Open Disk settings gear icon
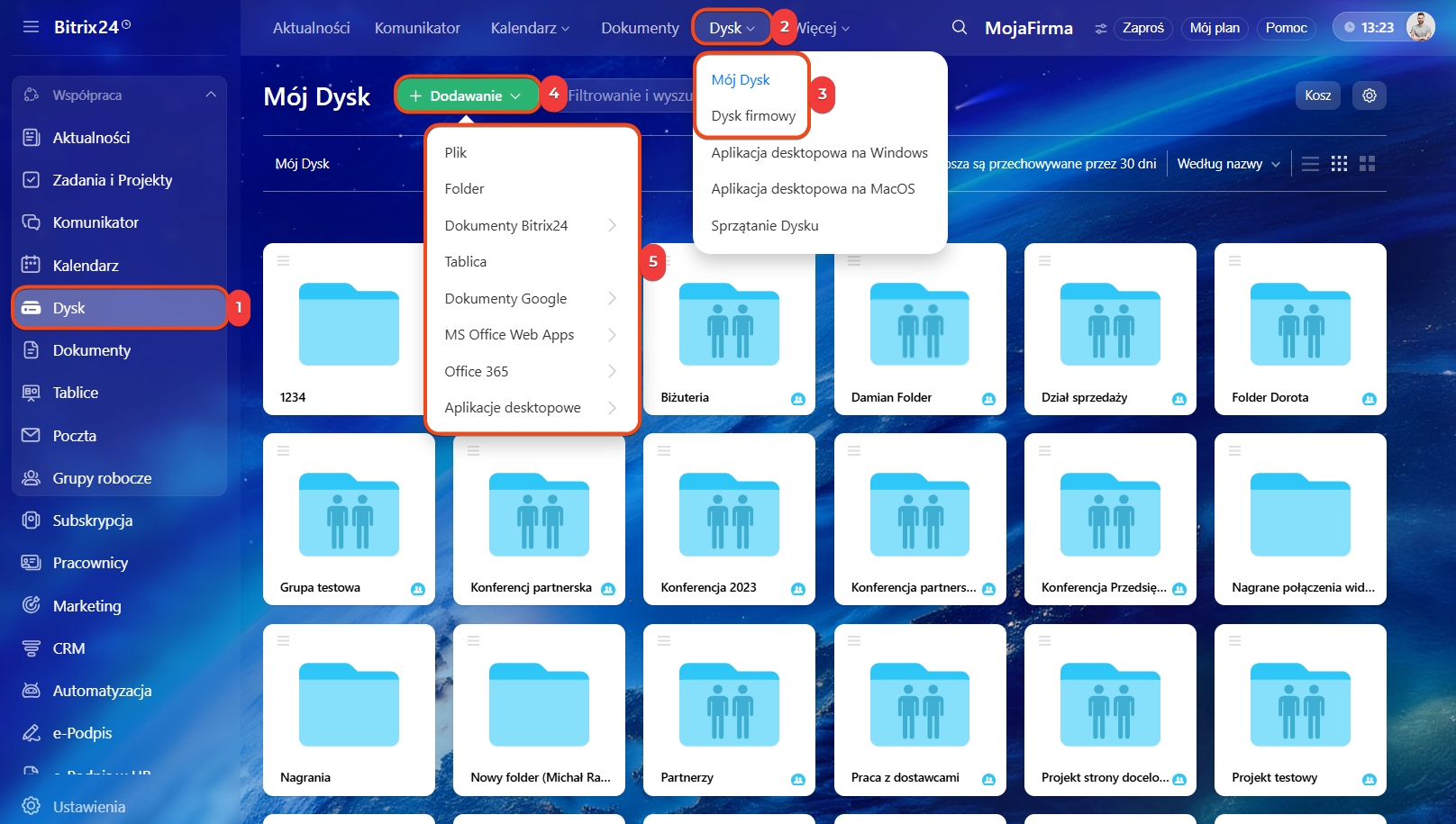The image size is (1456, 824). [1369, 95]
